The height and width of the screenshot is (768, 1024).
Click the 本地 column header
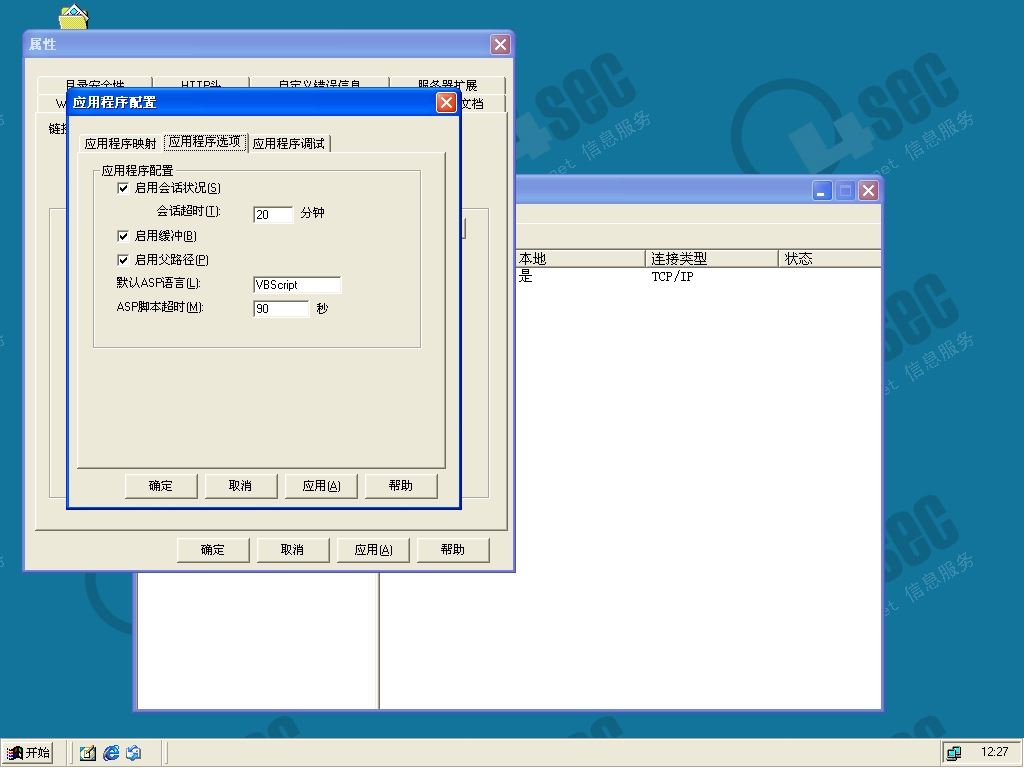pyautogui.click(x=580, y=259)
